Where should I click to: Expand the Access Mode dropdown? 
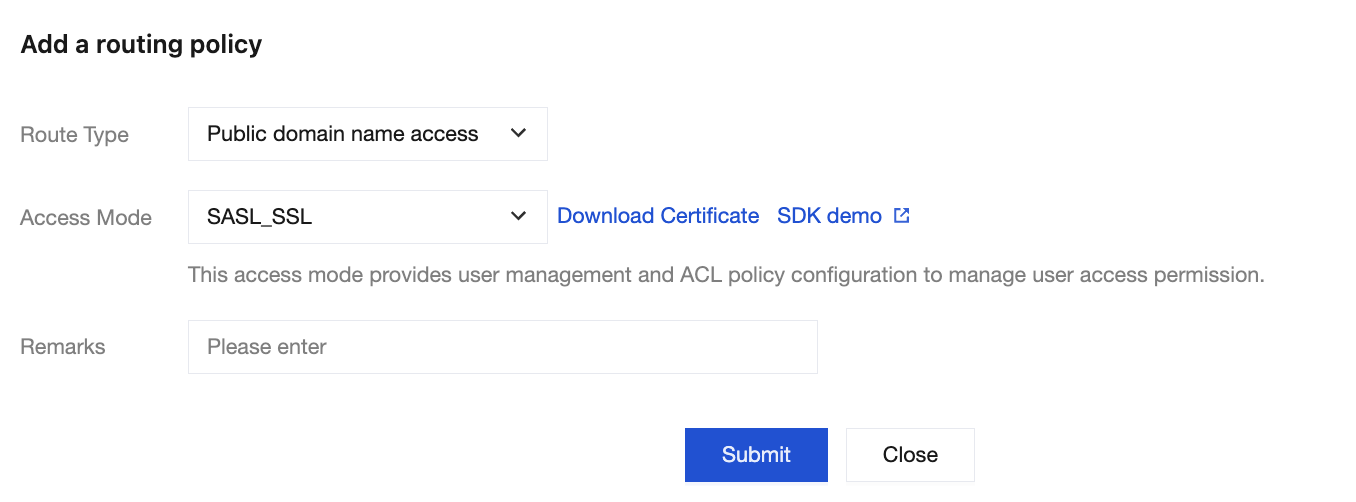367,217
